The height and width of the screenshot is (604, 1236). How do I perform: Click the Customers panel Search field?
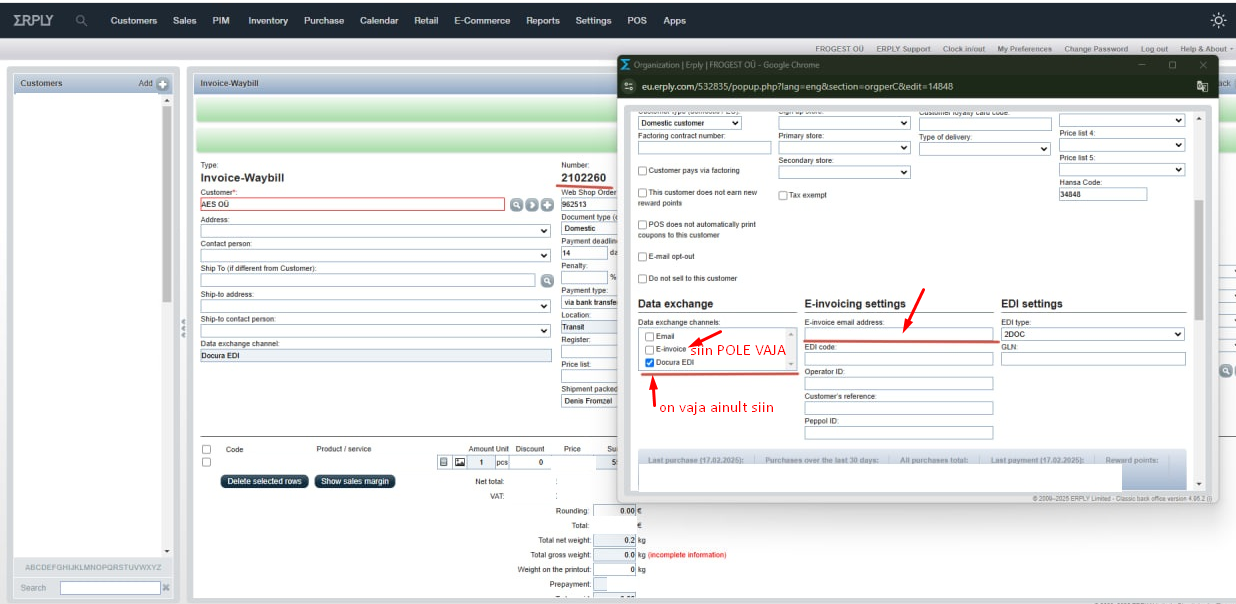(110, 588)
